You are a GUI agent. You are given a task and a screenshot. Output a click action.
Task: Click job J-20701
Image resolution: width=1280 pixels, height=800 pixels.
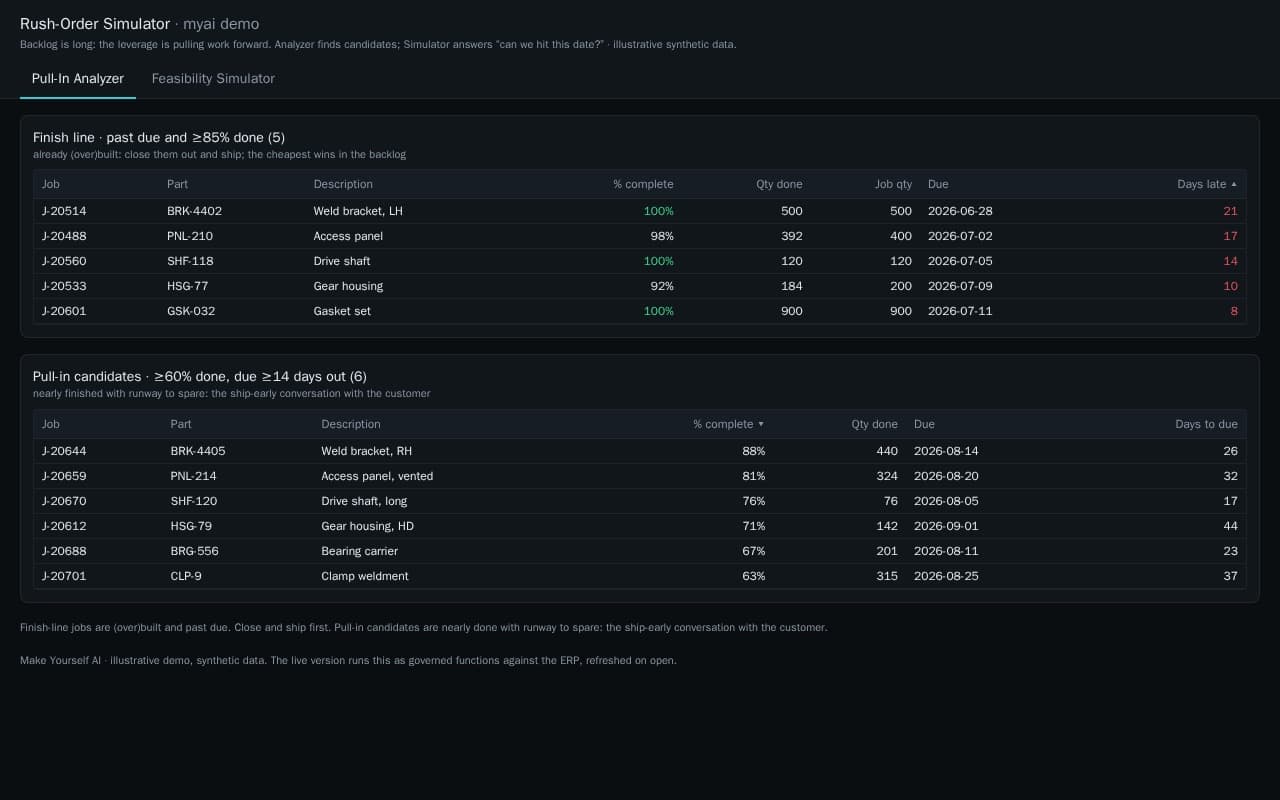64,576
